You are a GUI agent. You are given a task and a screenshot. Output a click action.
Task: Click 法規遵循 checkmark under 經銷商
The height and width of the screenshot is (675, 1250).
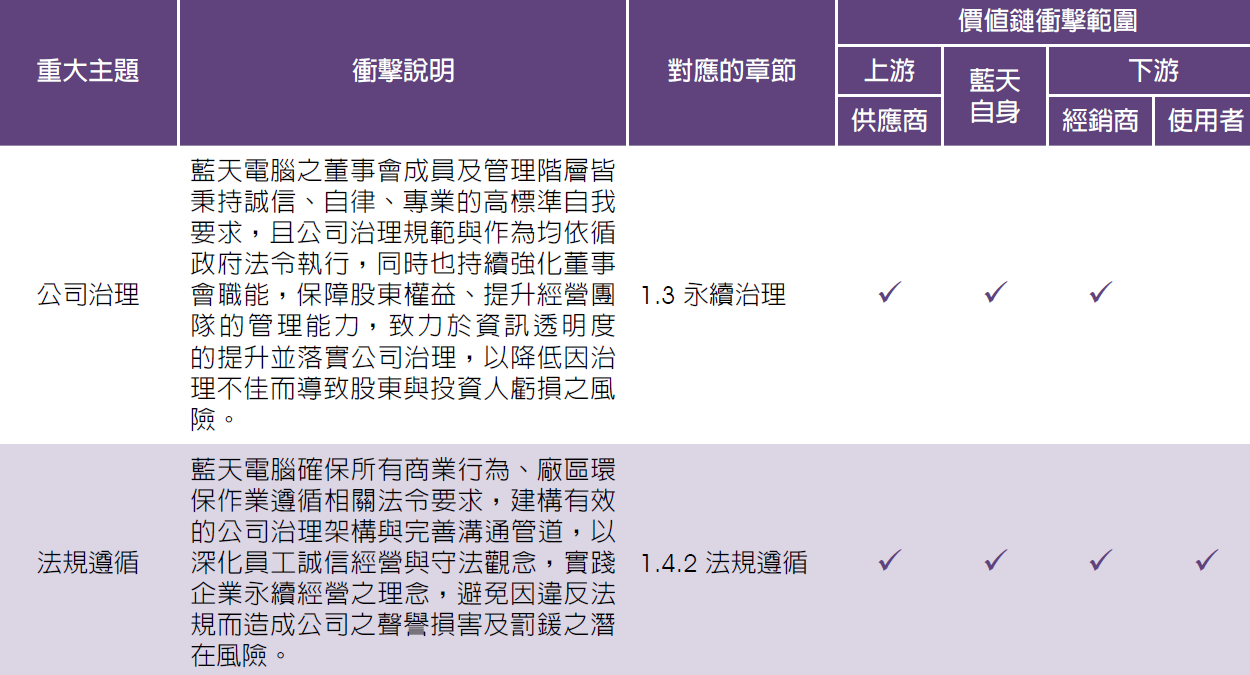coord(1101,560)
